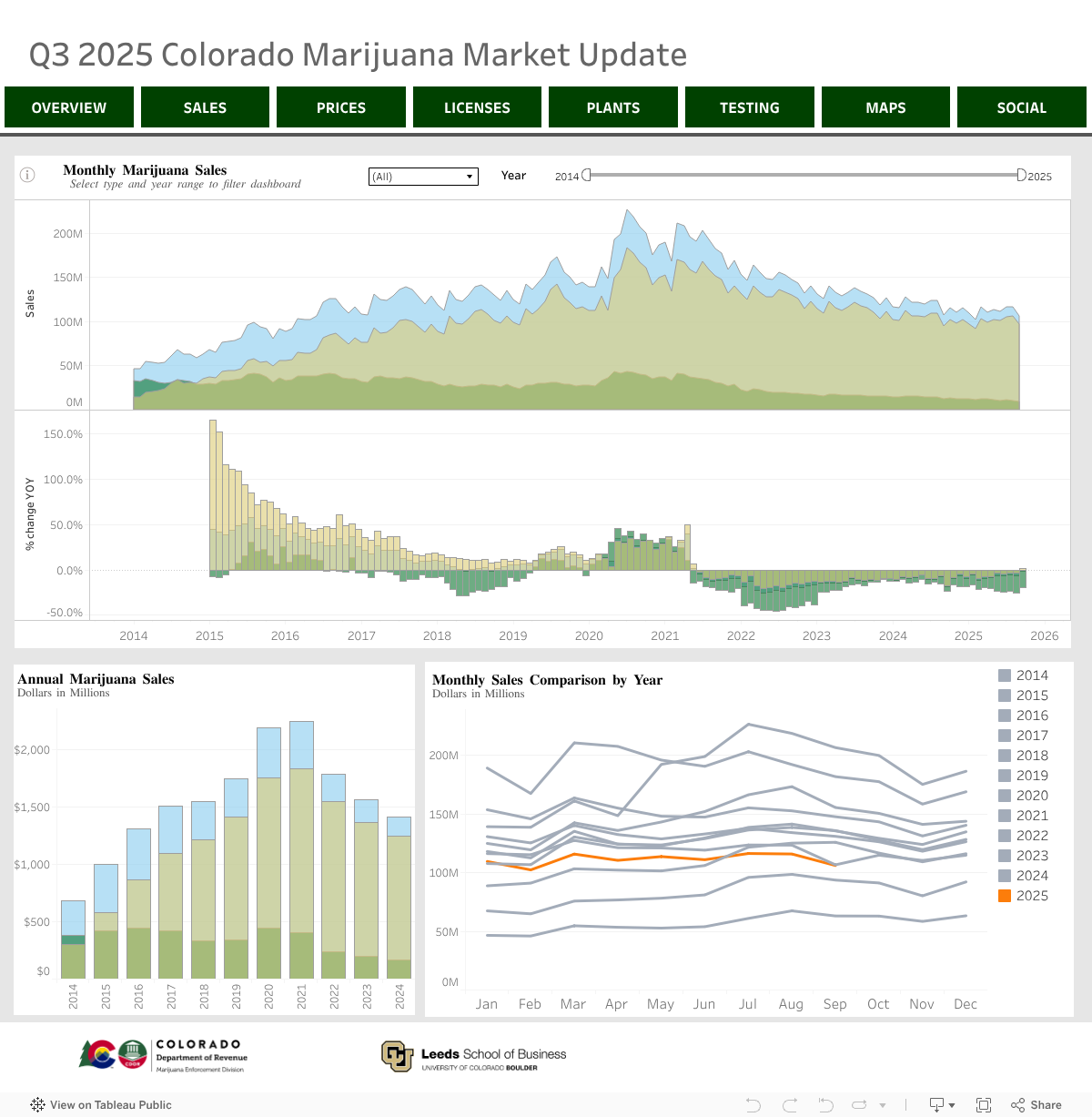Go to the TESTING tab
The image size is (1092, 1117).
tap(749, 107)
